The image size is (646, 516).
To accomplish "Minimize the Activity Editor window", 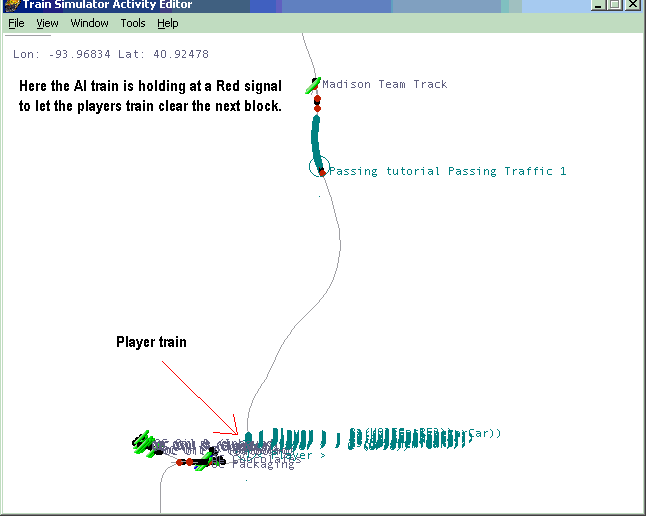I will point(599,5).
